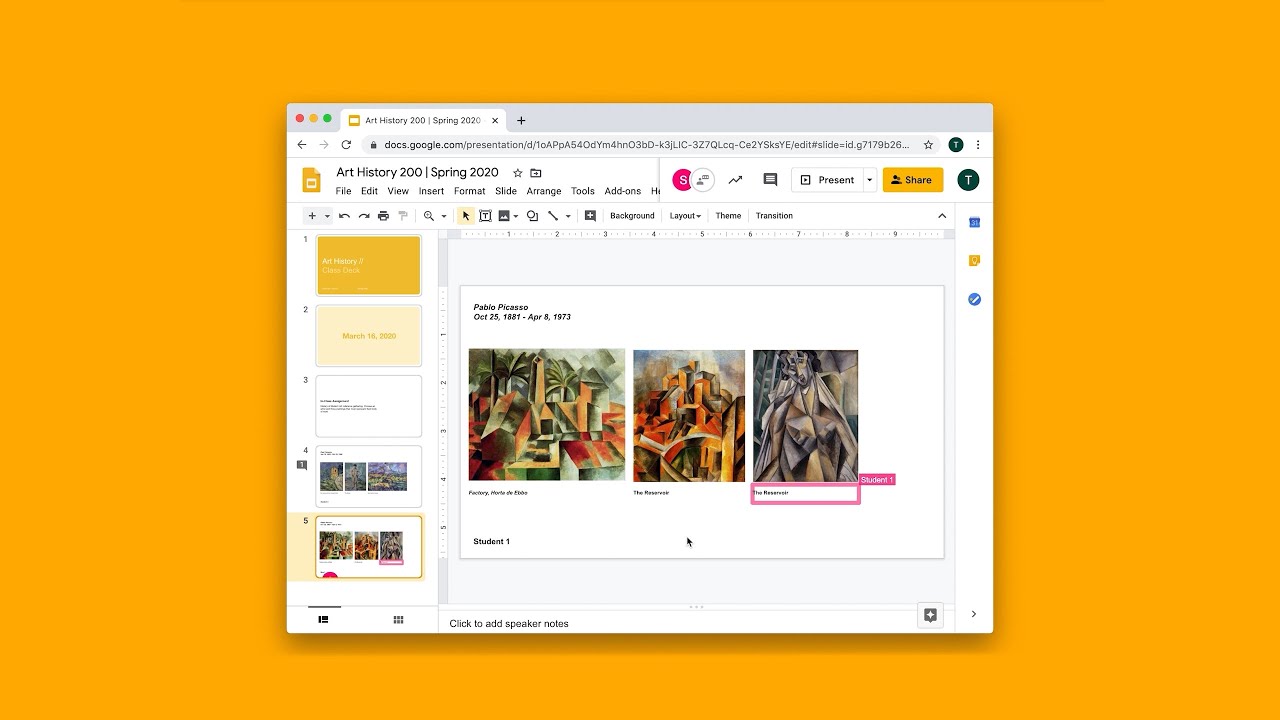This screenshot has height=720, width=1280.
Task: Open the new slide layout dropdown arrow
Action: pos(327,216)
